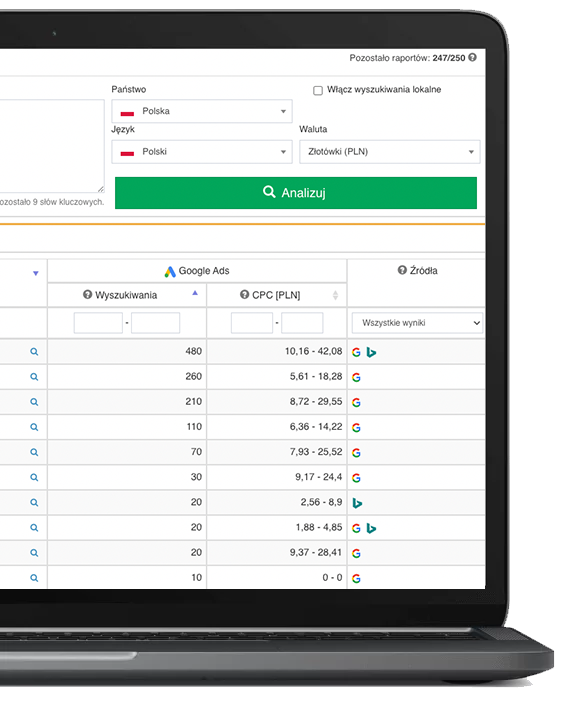Click help icon beside CPC [PLN] header
Viewport: 569px width, 709px height.
click(244, 294)
